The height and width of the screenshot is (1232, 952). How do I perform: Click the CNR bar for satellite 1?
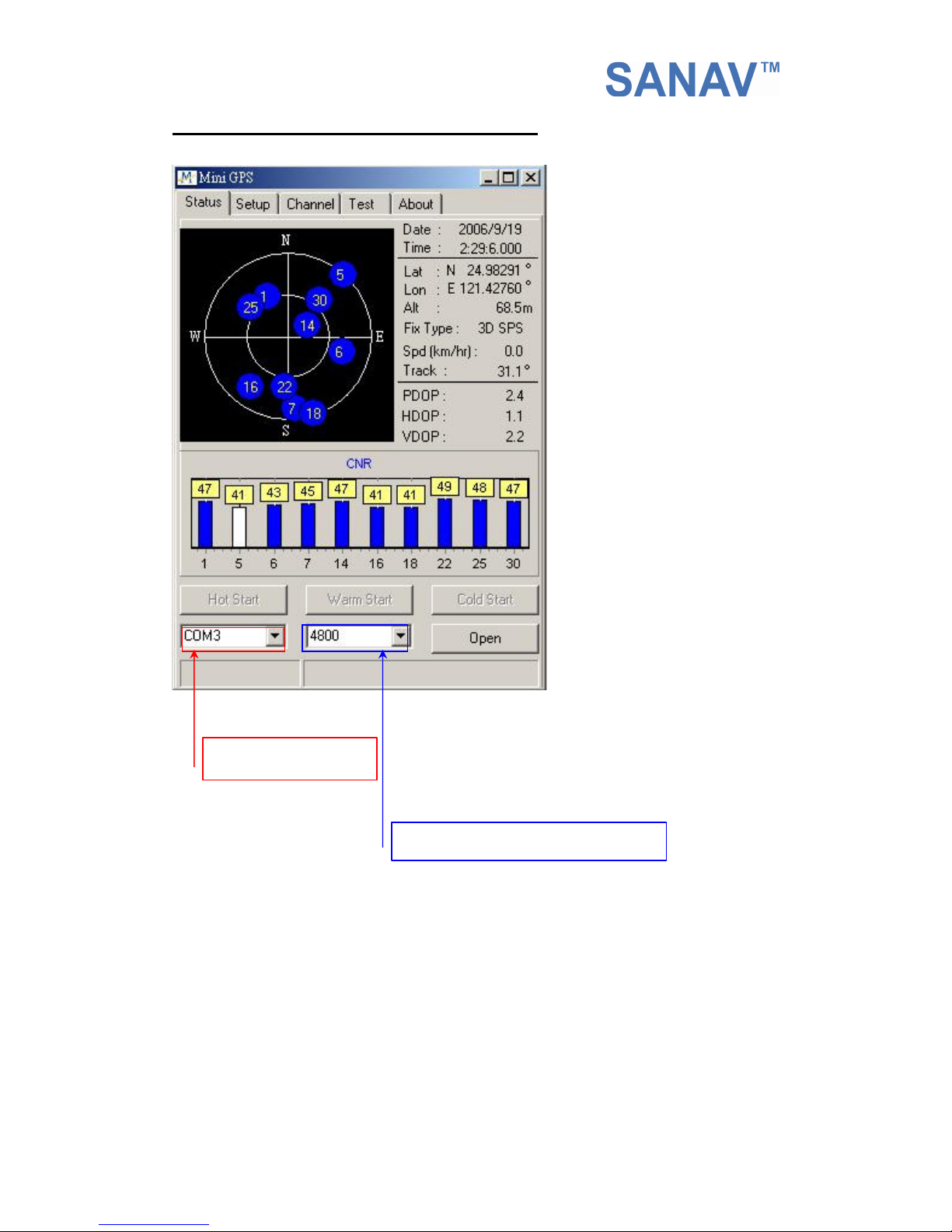(x=204, y=525)
